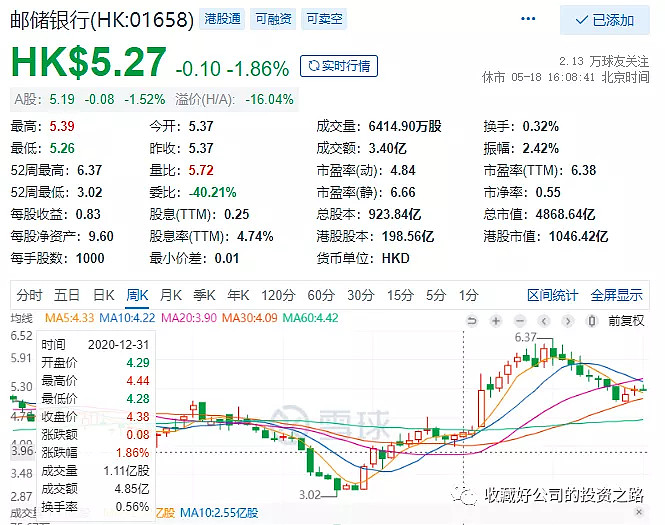Switch to the 五日 chart tab
Viewport: 665px width, 525px height.
(67, 295)
